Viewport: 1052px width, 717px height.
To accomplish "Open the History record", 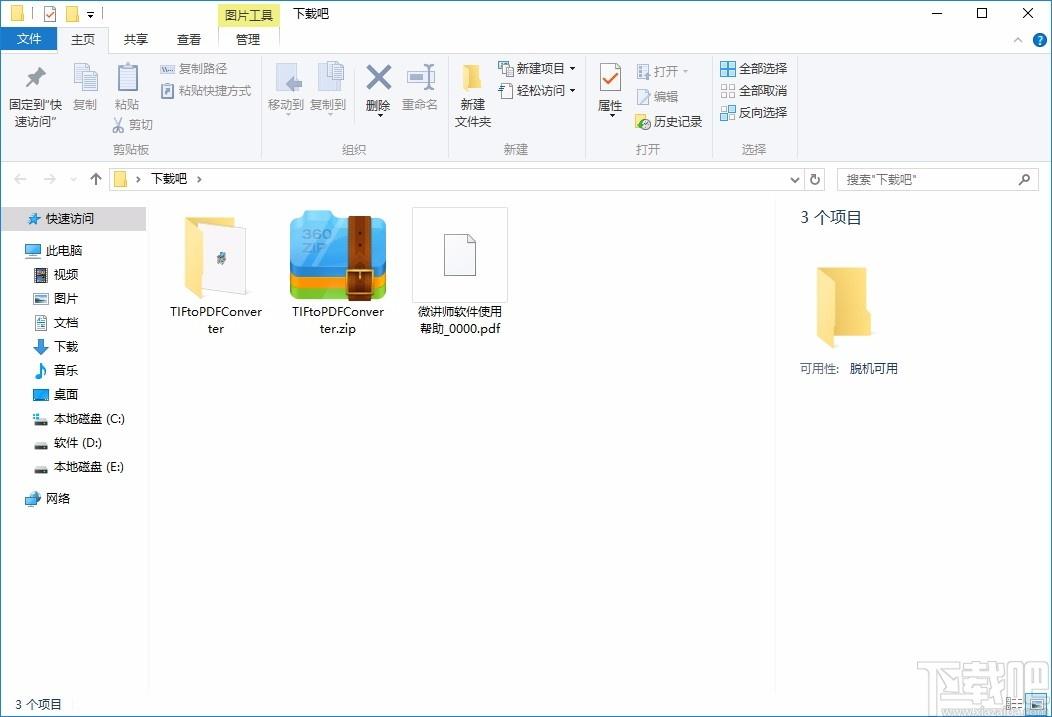I will pos(668,121).
